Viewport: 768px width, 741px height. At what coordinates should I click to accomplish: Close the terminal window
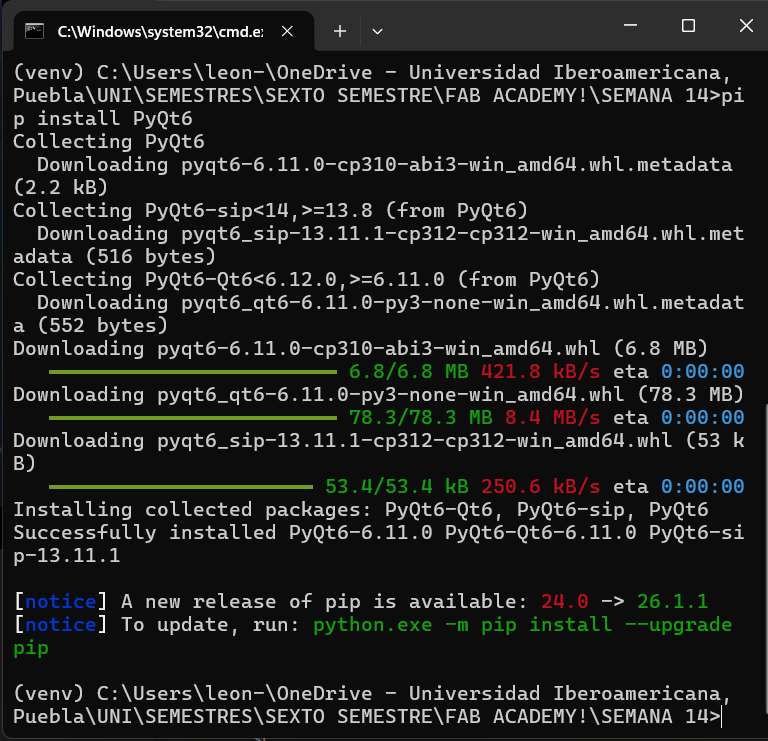point(746,25)
